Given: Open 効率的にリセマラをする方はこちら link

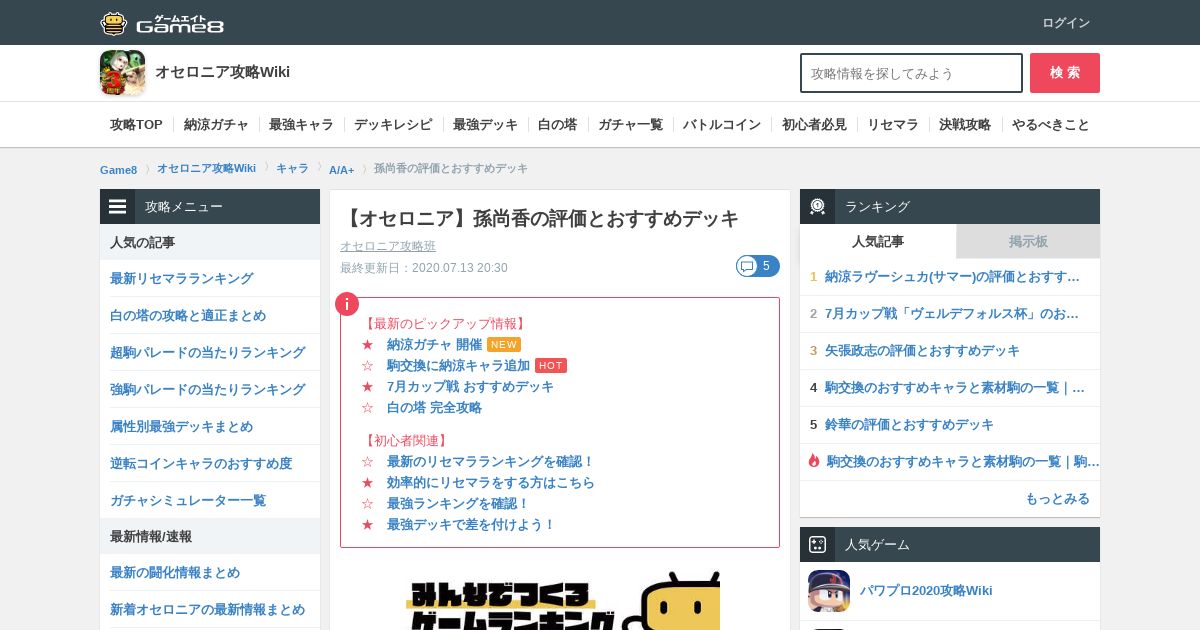Looking at the screenshot, I should pos(491,482).
